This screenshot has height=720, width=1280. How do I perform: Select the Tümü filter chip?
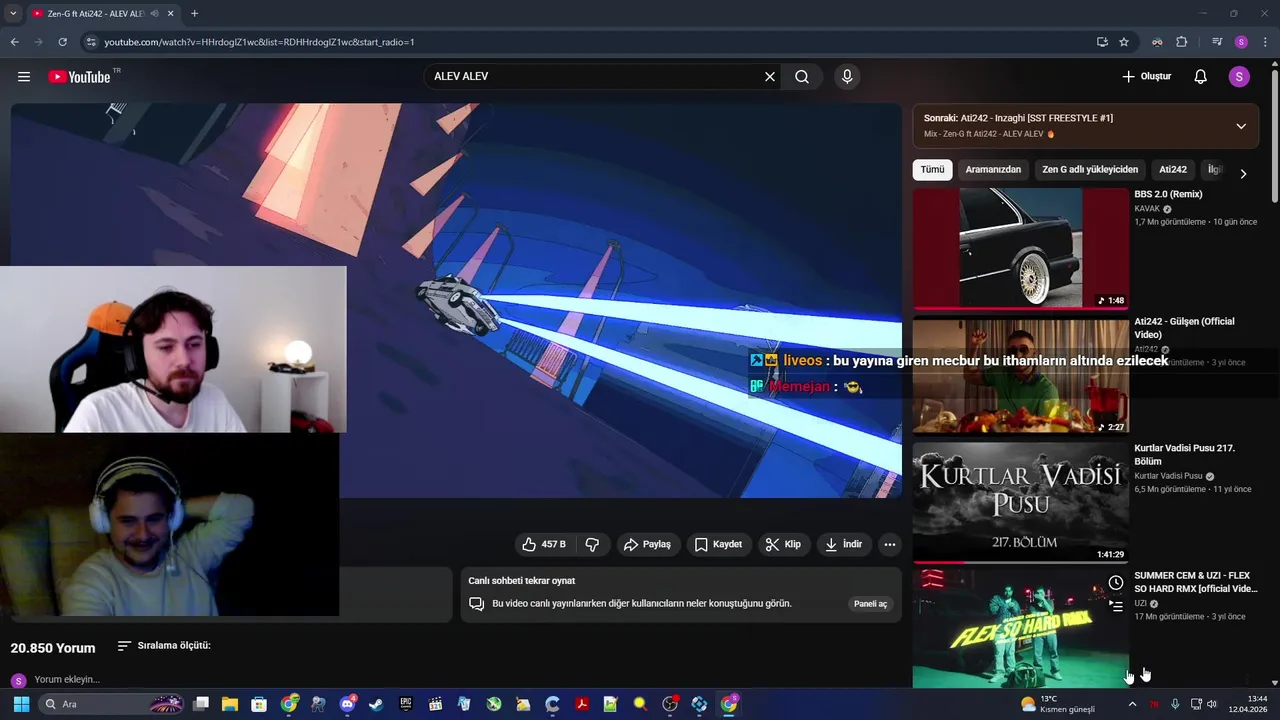pos(932,170)
